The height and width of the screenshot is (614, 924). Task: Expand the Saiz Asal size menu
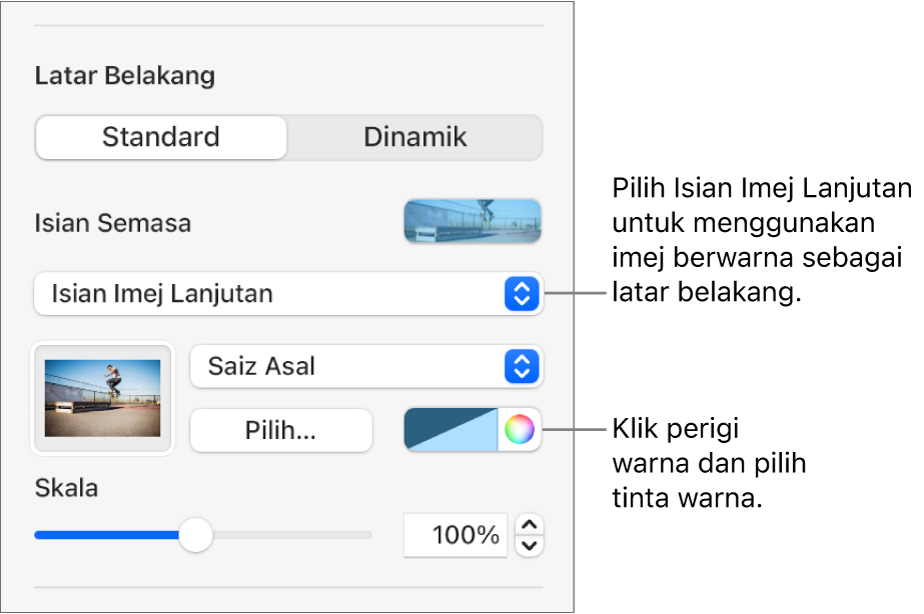[x=350, y=367]
